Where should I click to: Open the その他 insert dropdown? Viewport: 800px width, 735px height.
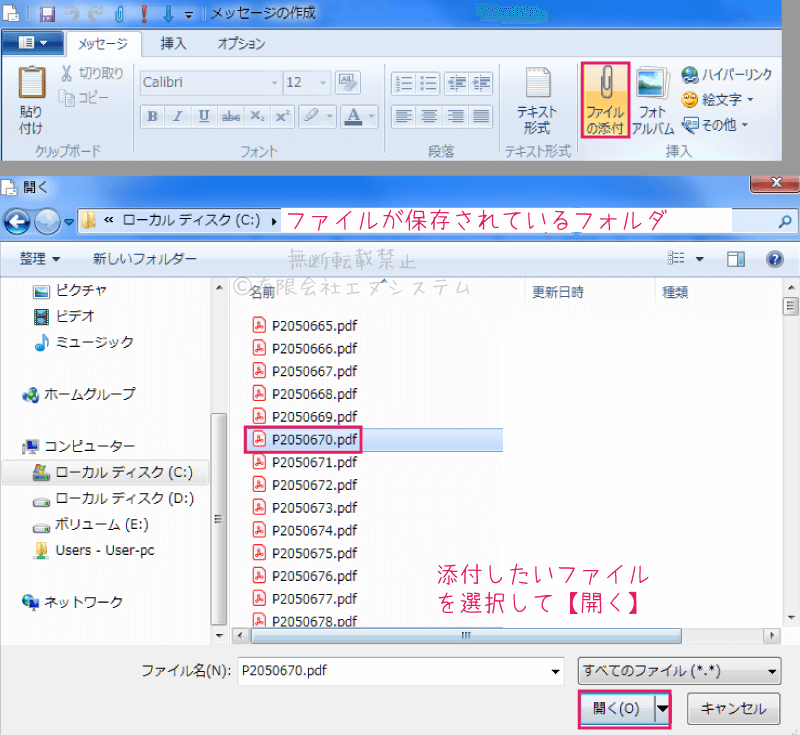(x=715, y=124)
